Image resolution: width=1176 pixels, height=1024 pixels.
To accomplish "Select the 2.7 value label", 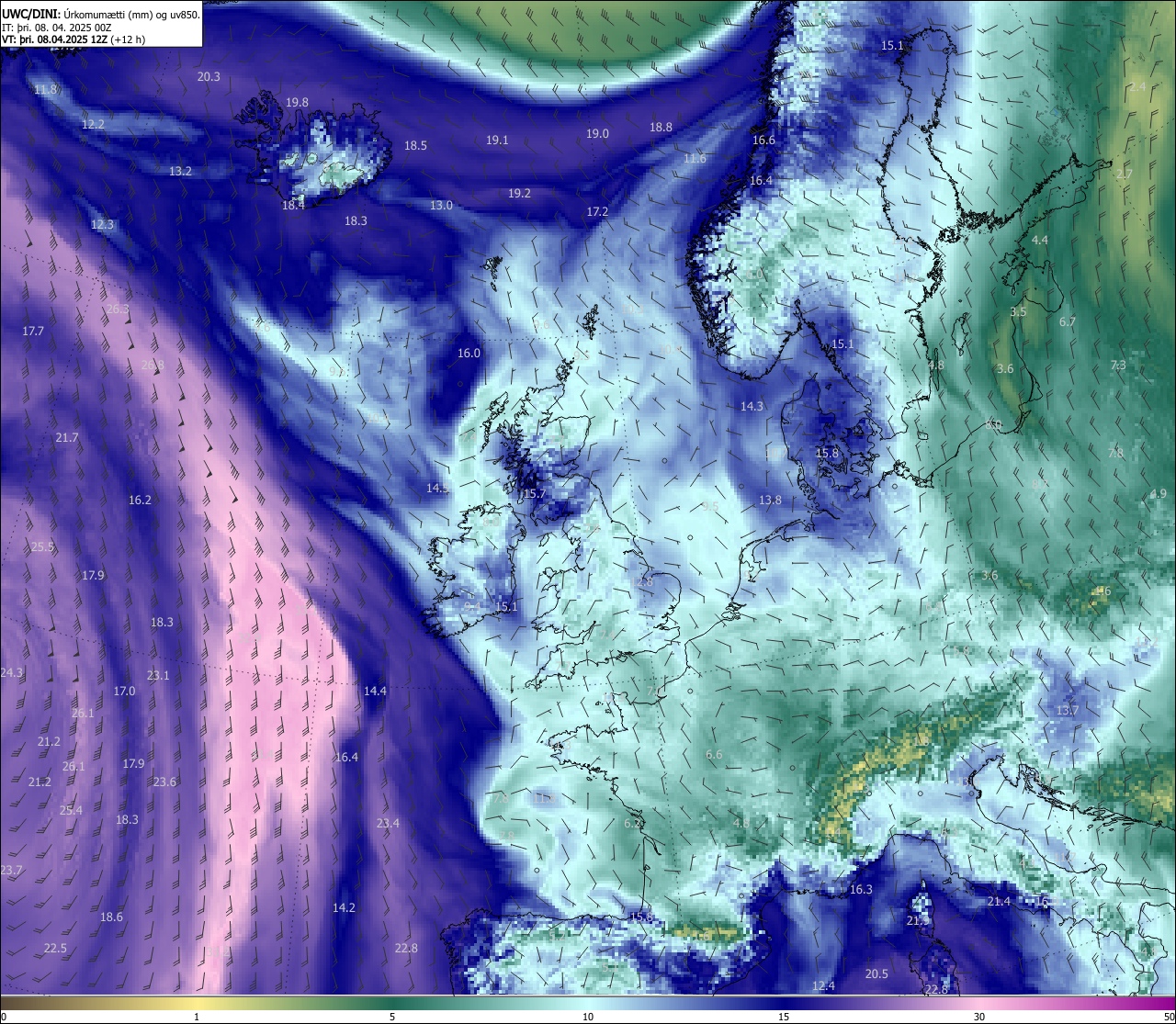I will click(x=1124, y=174).
